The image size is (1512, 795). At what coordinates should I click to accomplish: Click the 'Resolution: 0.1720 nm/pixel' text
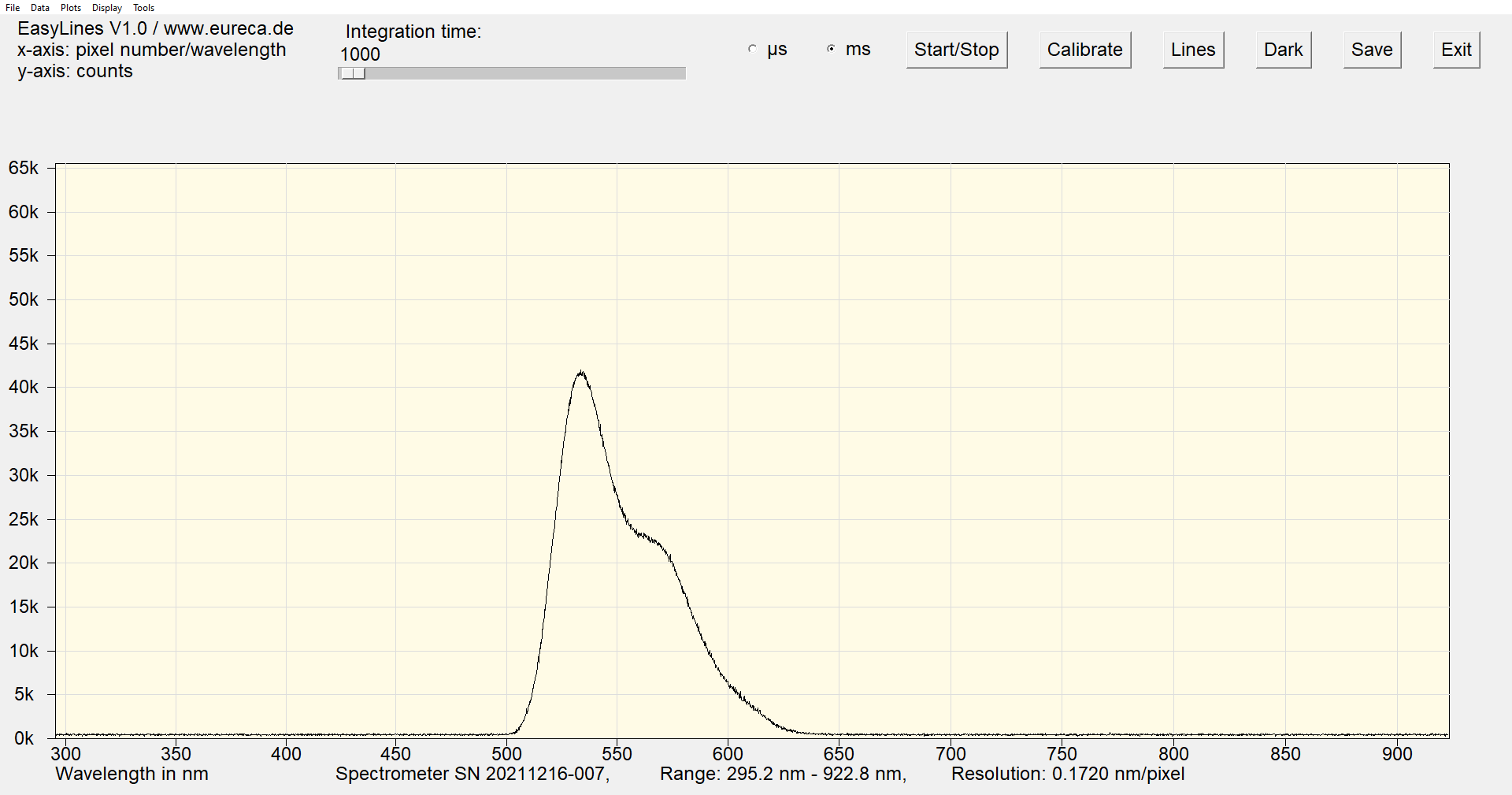[x=1068, y=774]
